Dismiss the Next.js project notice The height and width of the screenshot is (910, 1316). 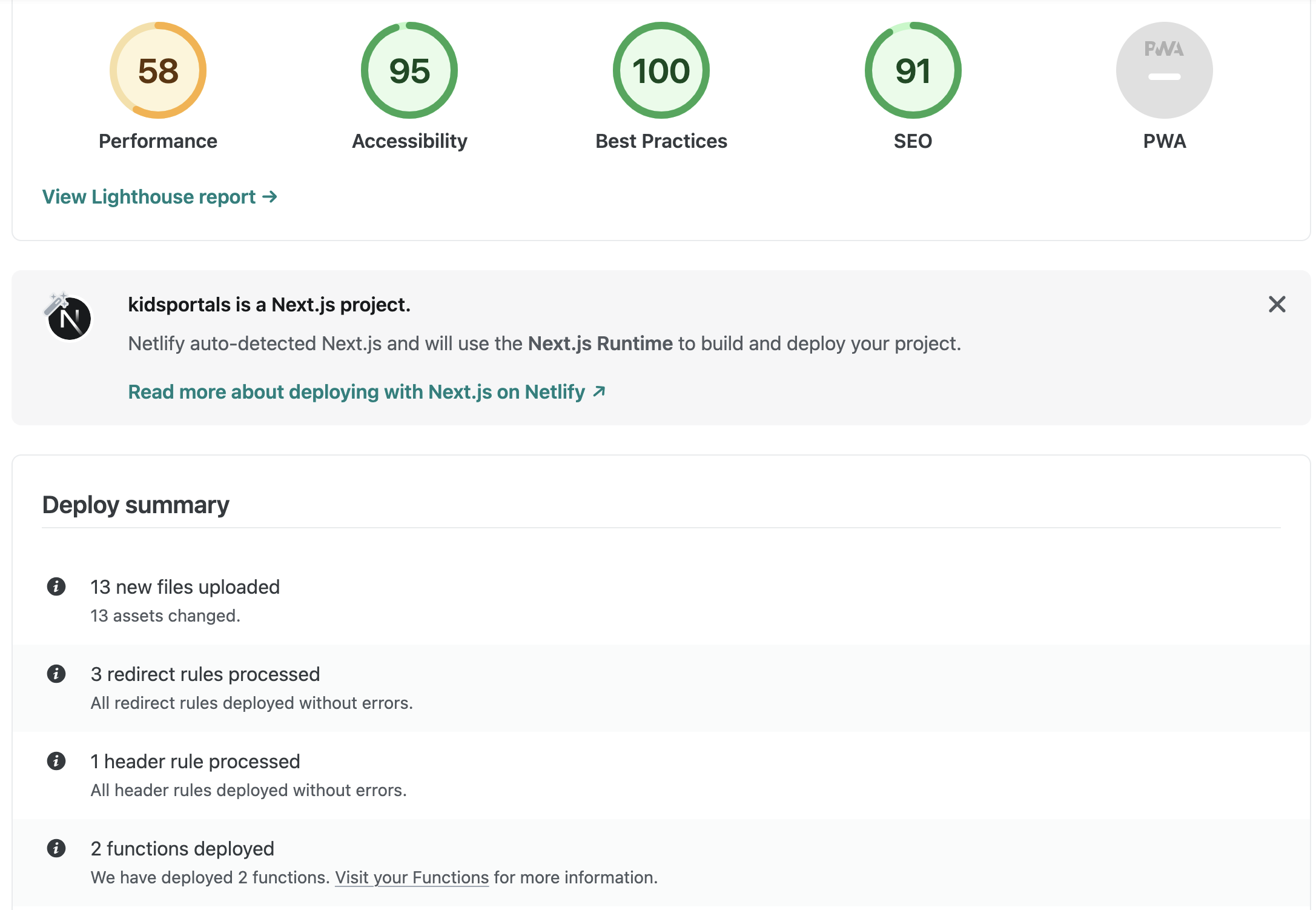tap(1277, 304)
